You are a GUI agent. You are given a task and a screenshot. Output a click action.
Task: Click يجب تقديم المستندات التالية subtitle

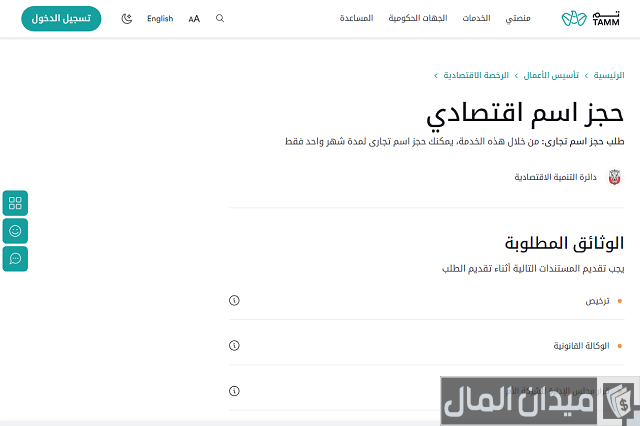tap(533, 268)
